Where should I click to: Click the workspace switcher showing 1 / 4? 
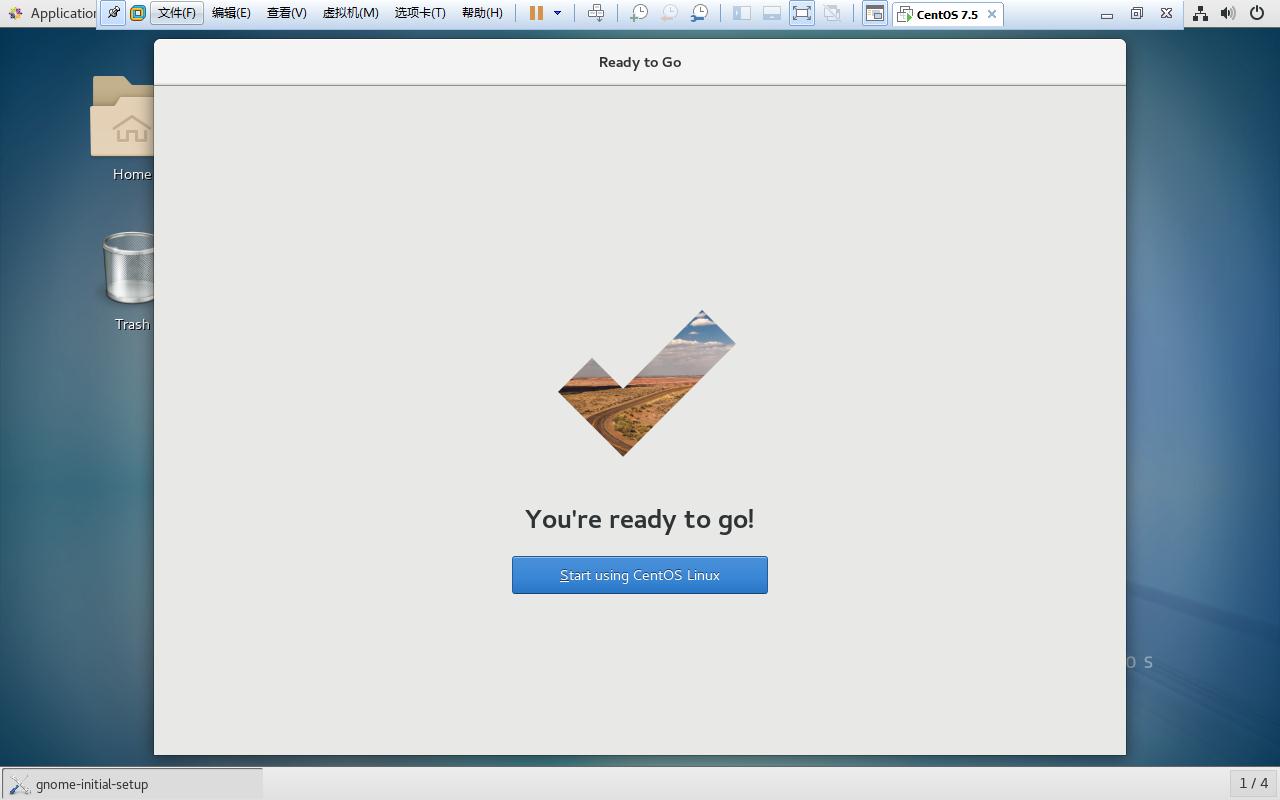tap(1253, 783)
